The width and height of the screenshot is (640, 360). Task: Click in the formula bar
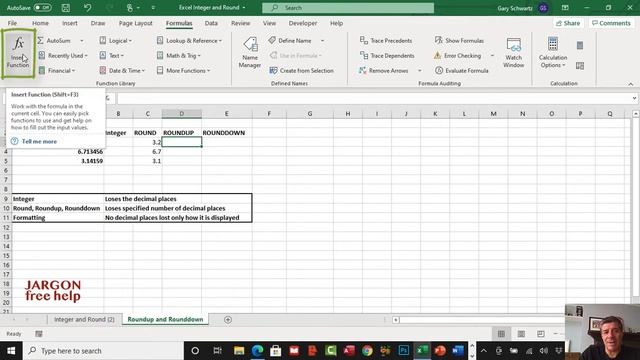[x=373, y=98]
